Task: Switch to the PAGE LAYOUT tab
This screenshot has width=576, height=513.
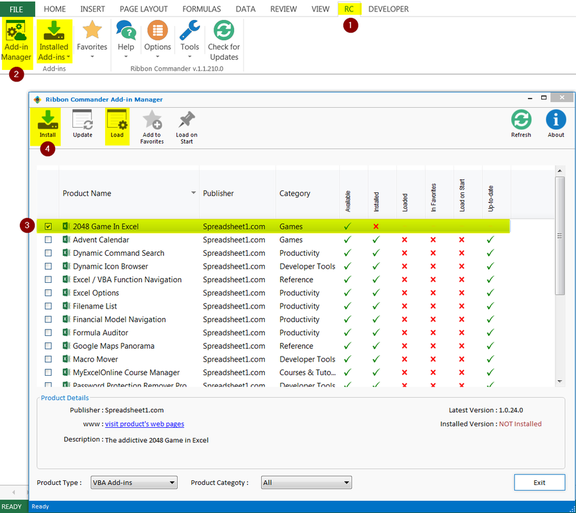Action: tap(144, 9)
